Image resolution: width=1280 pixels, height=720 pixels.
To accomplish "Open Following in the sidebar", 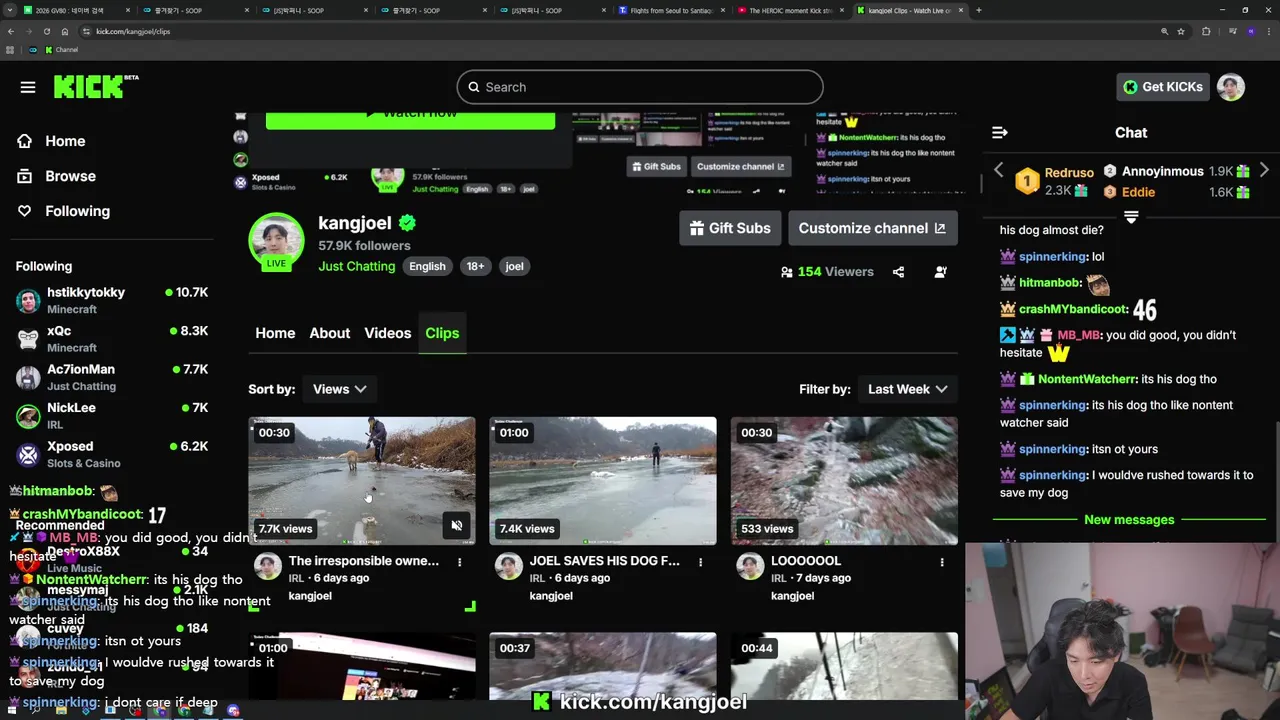I will tap(64, 211).
